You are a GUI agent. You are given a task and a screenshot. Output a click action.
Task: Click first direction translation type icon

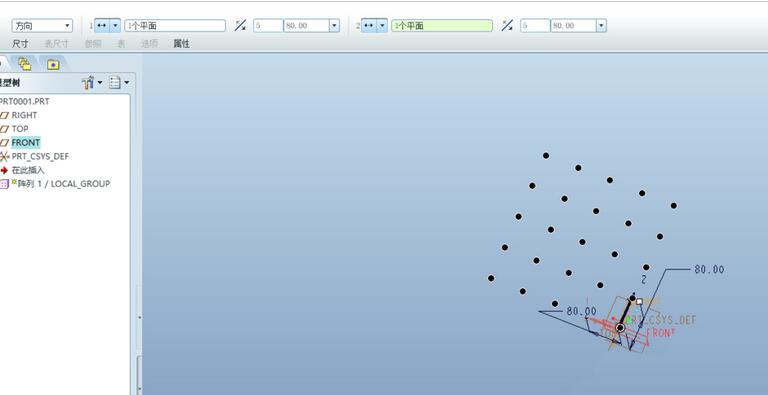pyautogui.click(x=102, y=25)
